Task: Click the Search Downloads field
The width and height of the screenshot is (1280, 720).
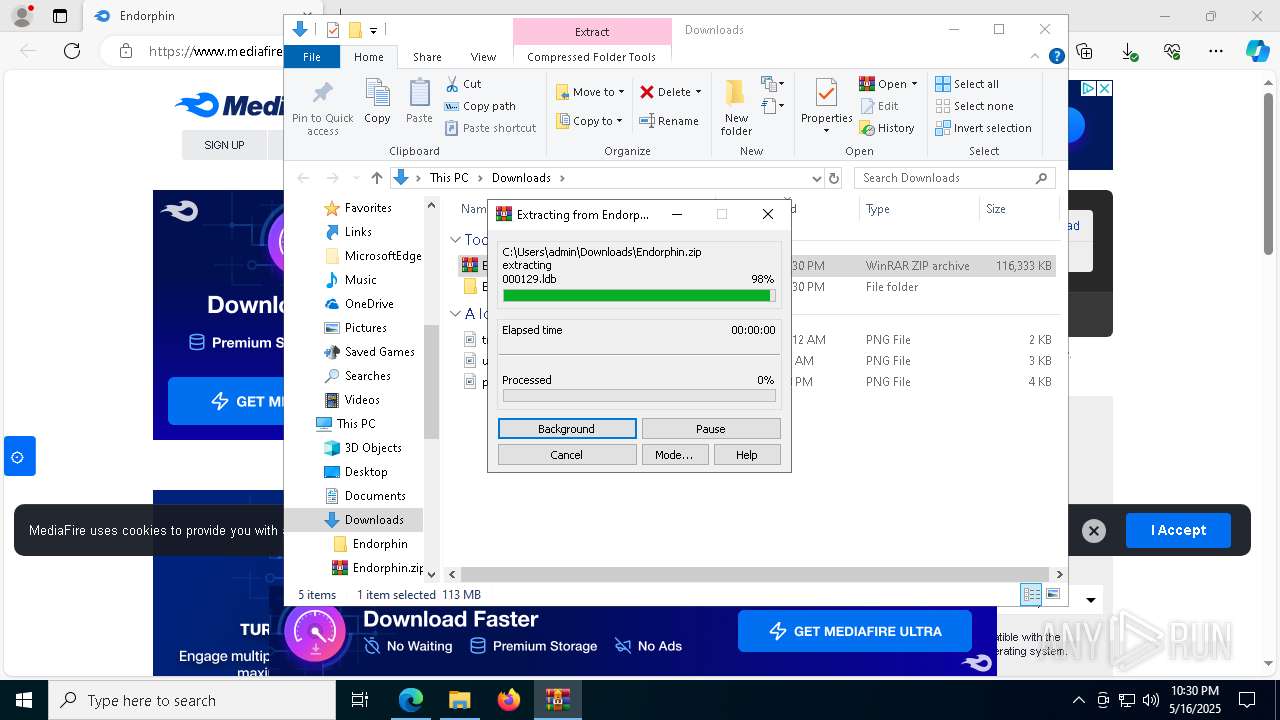Action: 955,178
